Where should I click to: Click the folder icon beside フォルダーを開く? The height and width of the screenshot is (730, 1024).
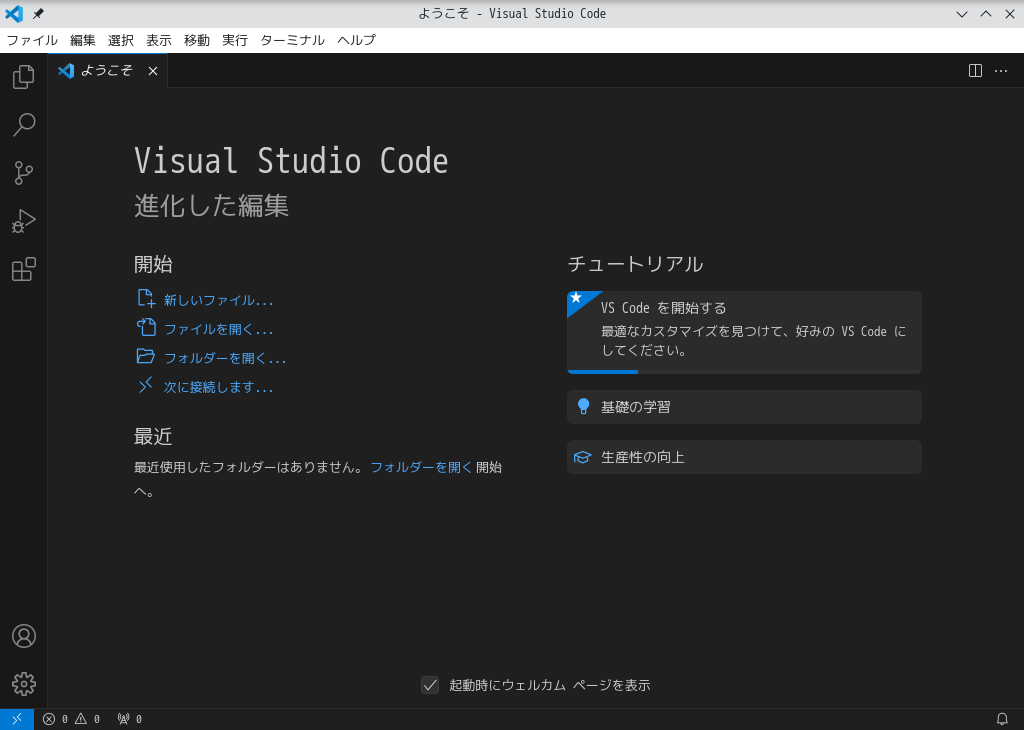coord(146,356)
